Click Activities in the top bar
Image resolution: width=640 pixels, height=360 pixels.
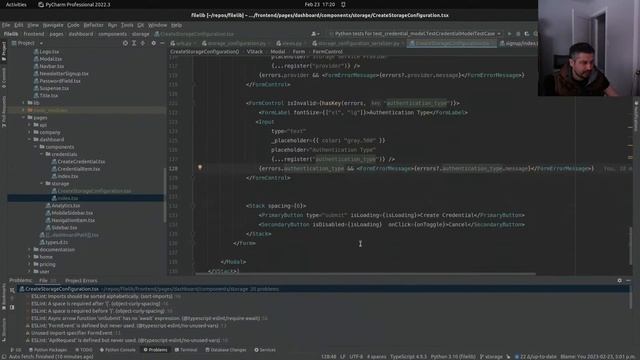tap(16, 4)
